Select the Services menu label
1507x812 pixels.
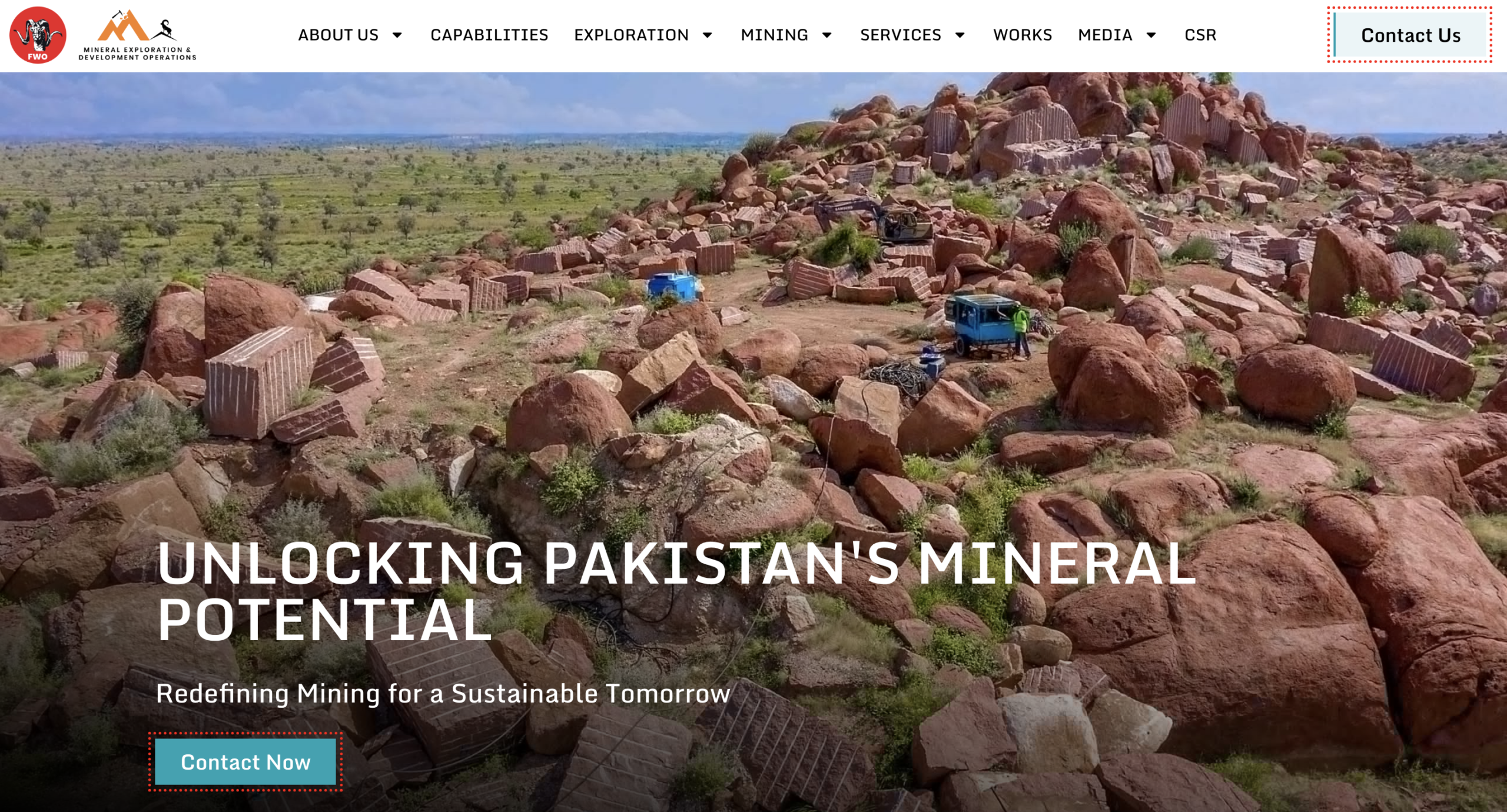pos(901,35)
